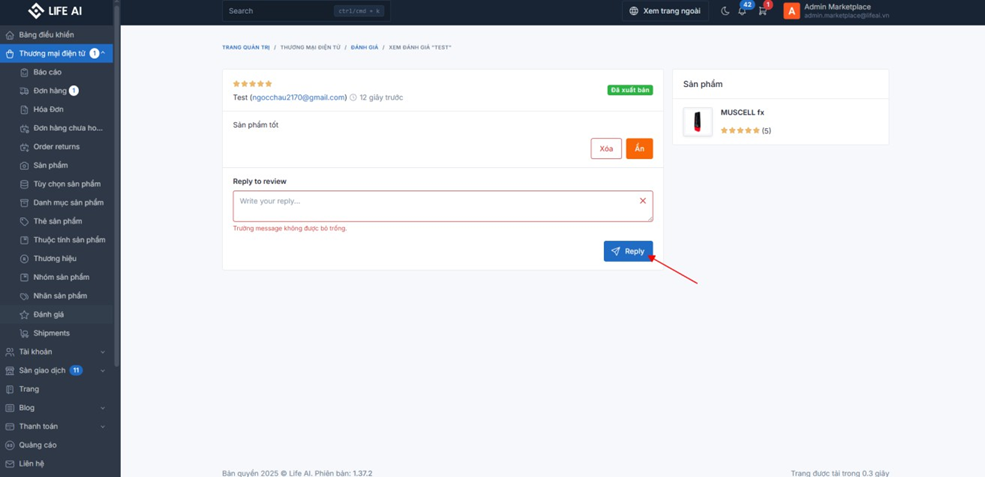Go to Bảng điều khiển dashboard
Image resolution: width=985 pixels, height=477 pixels.
pyautogui.click(x=46, y=35)
